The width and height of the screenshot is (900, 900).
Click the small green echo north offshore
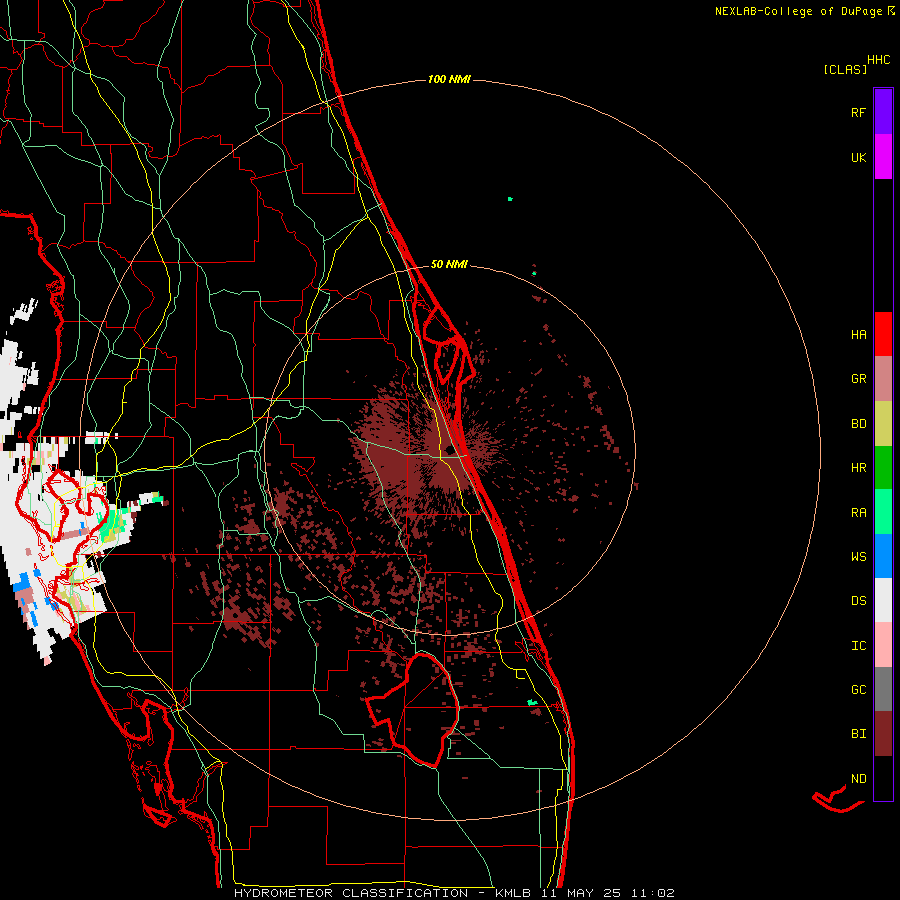[x=510, y=199]
